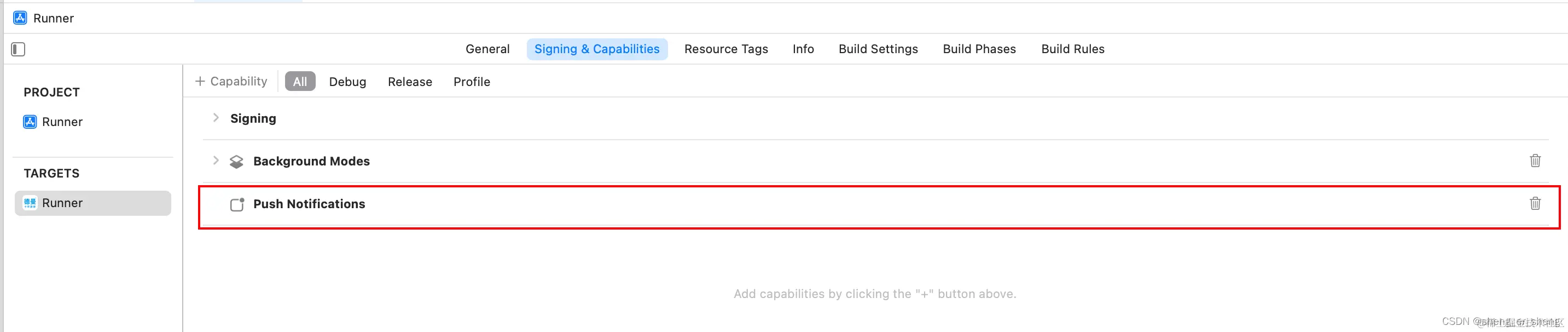Expand the Signing section
Image resolution: width=1568 pixels, height=332 pixels.
pos(216,118)
